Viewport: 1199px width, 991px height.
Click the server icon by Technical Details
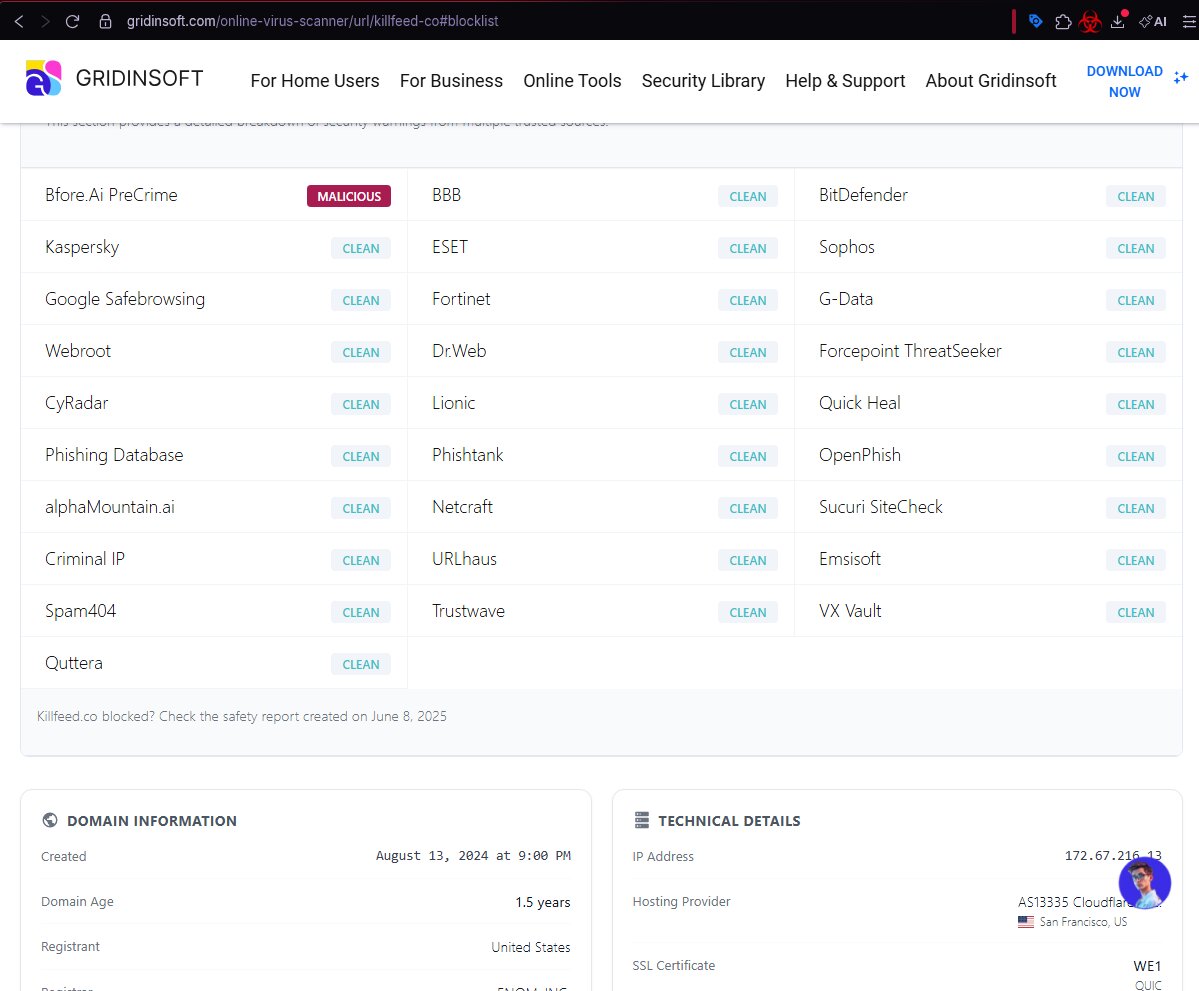642,820
